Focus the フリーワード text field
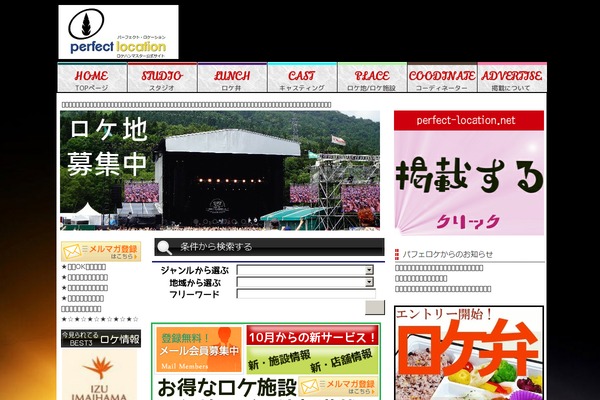600x400 pixels. coord(306,294)
